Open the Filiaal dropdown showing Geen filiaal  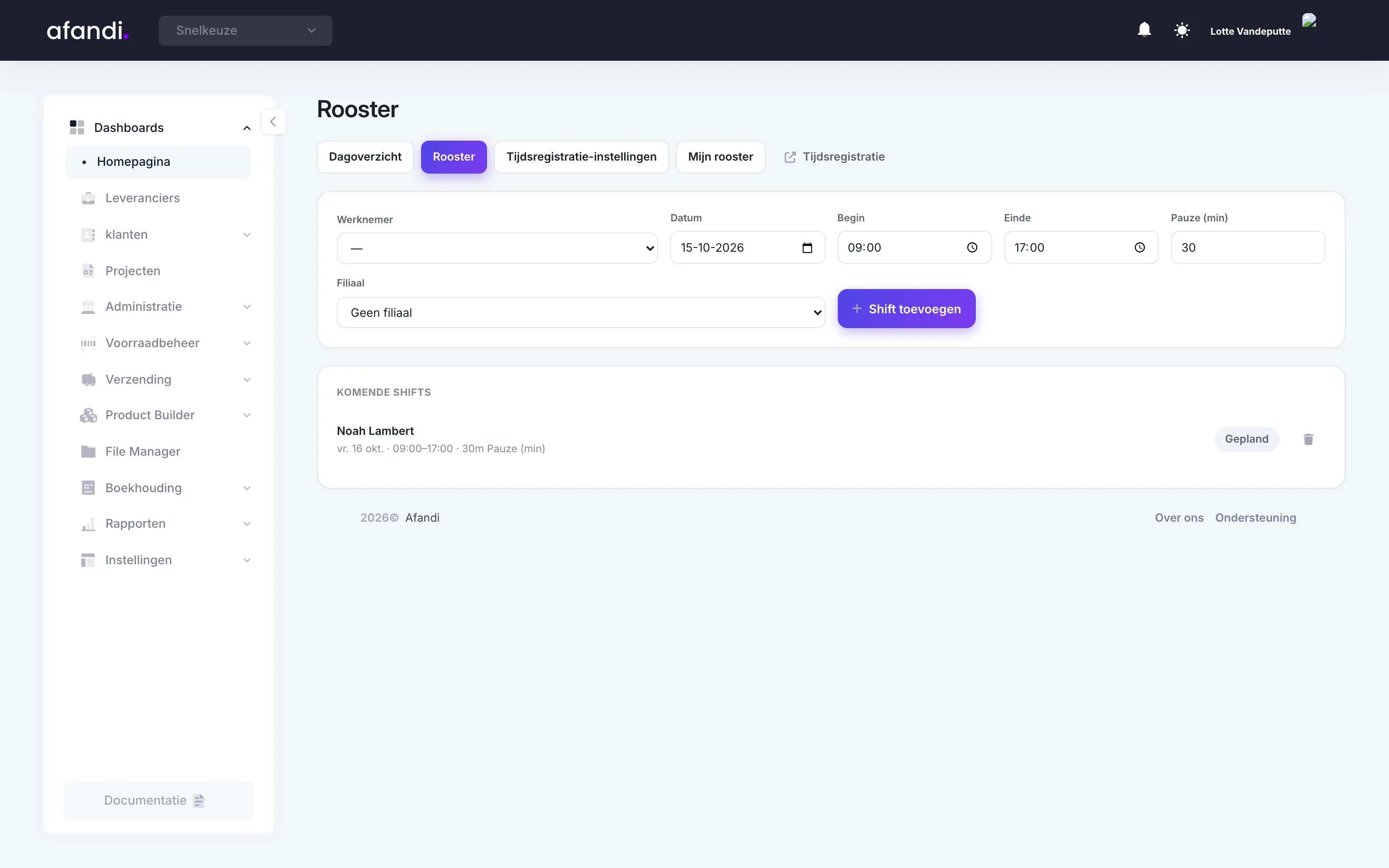point(581,312)
